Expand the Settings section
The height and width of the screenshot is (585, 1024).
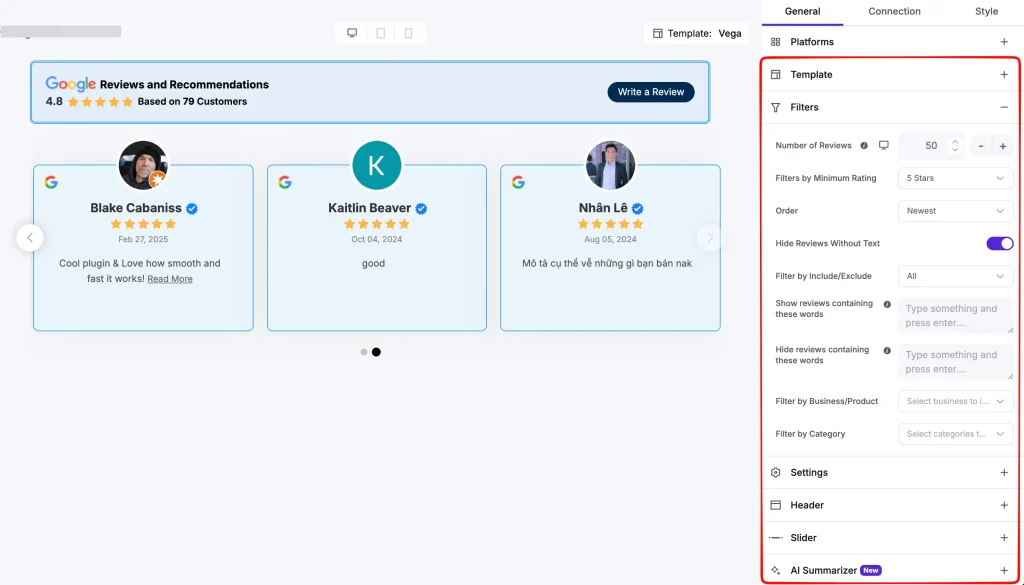[x=1004, y=473]
